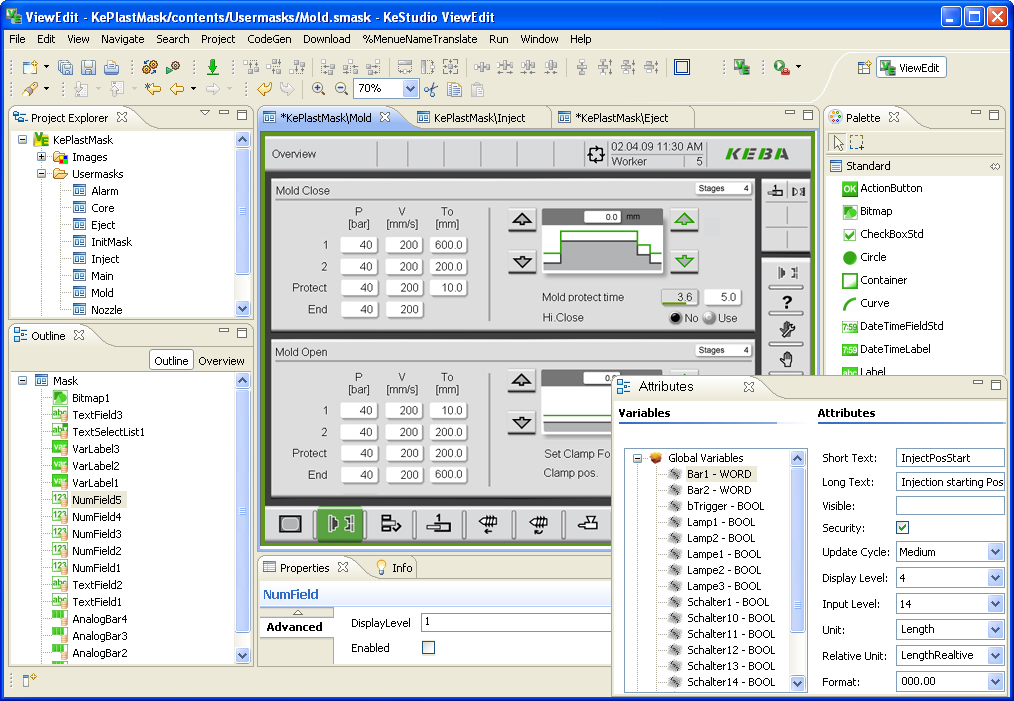Click the Short Text field showing InjectPosStart
The image size is (1014, 701).
(948, 457)
